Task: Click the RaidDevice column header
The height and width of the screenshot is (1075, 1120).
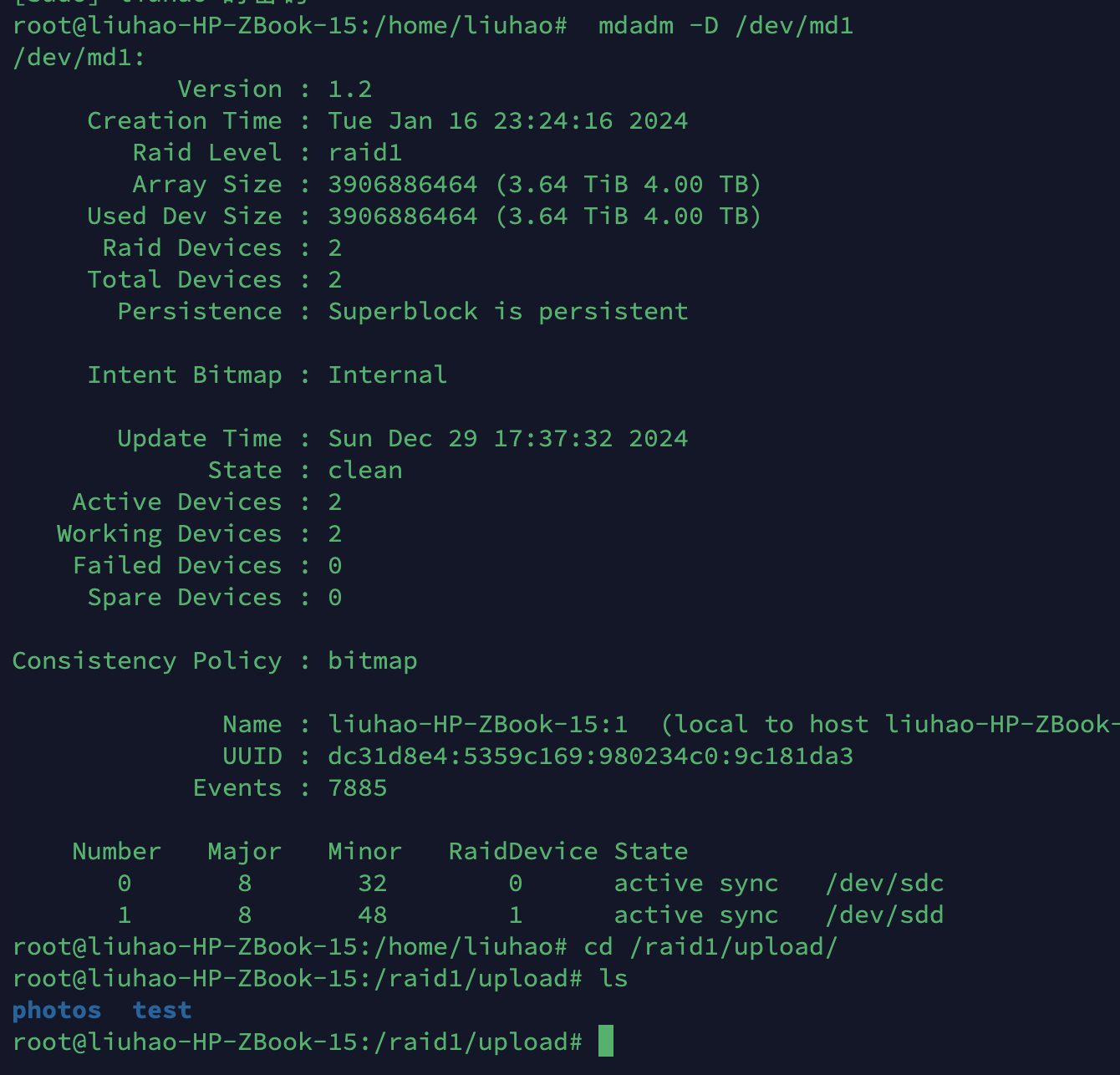Action: [x=522, y=852]
